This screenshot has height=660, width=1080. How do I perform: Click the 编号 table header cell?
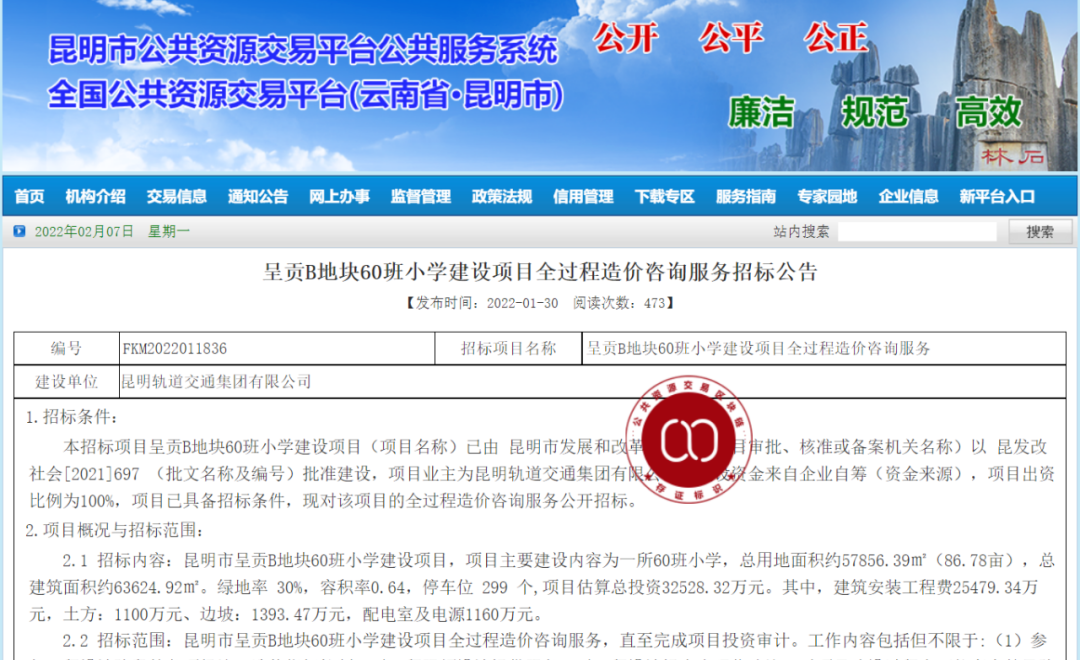pos(66,349)
